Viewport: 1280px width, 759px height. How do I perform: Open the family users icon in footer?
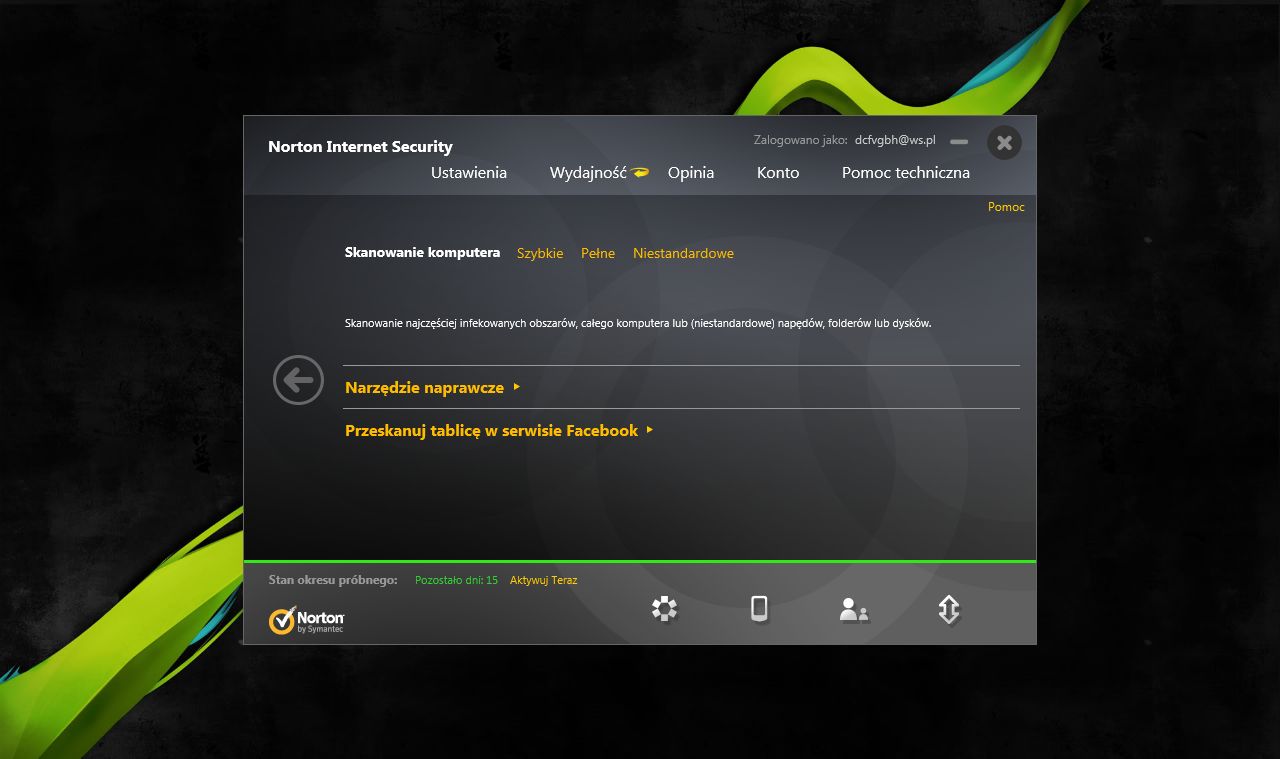coord(854,610)
